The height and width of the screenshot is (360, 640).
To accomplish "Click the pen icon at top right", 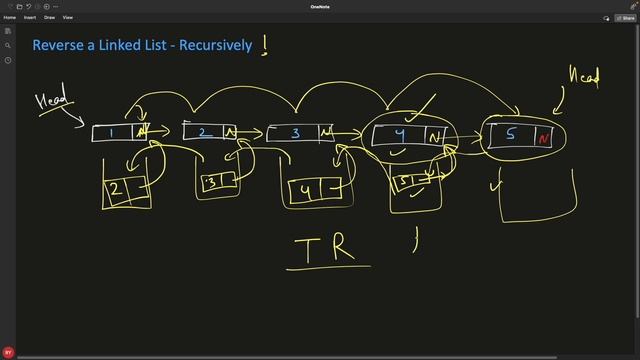I will (x=633, y=7).
